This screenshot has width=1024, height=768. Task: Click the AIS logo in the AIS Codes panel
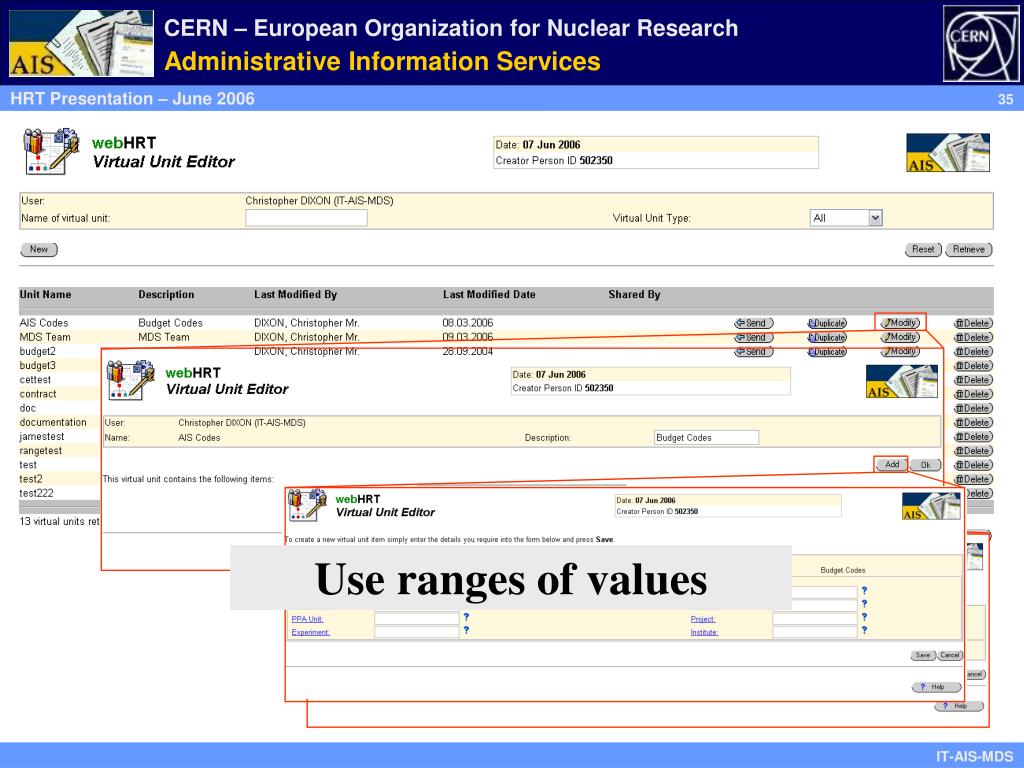[x=902, y=381]
